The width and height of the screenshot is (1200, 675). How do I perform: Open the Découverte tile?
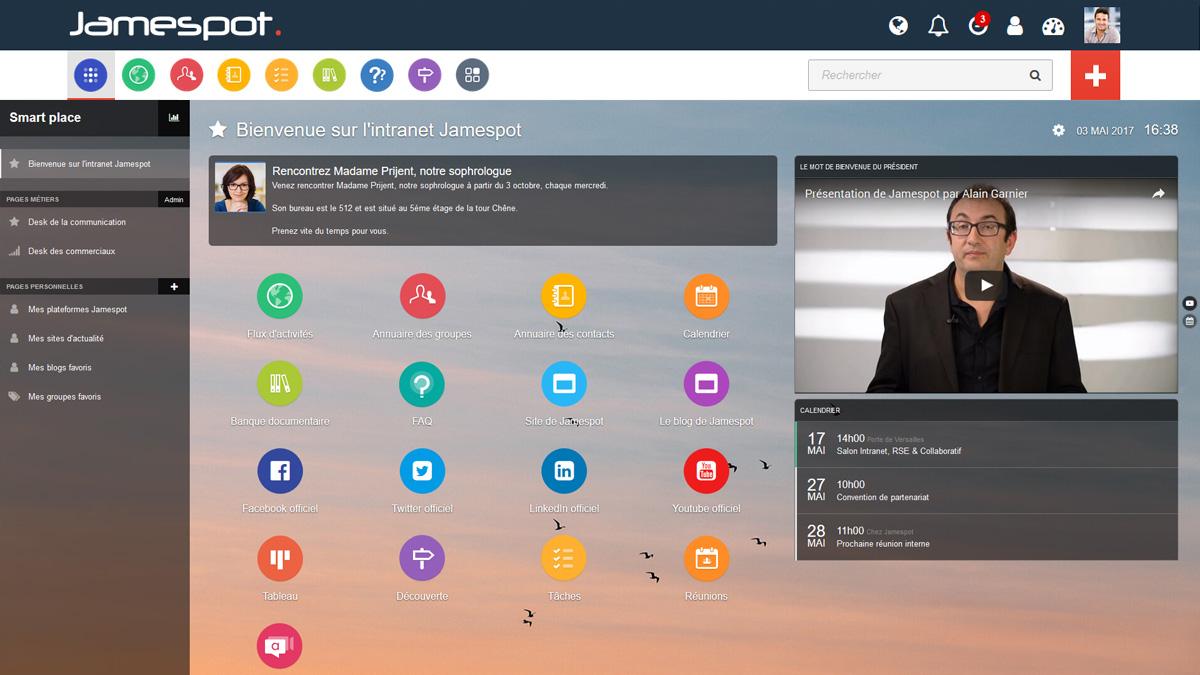(x=422, y=559)
